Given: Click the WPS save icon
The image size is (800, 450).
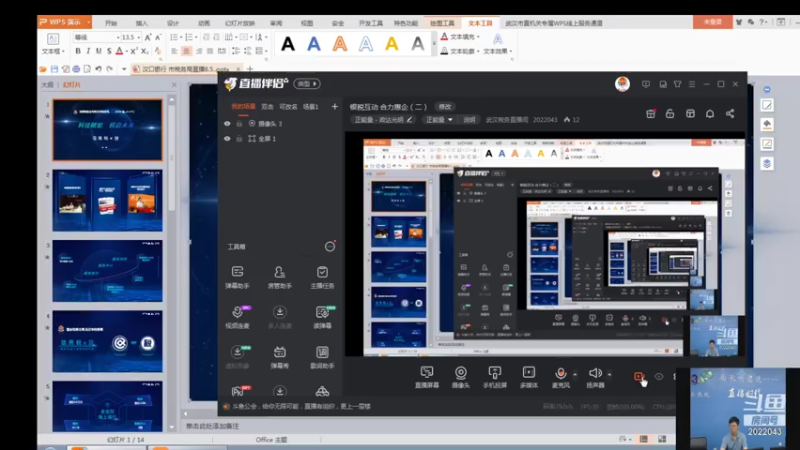Looking at the screenshot, I should 54,68.
